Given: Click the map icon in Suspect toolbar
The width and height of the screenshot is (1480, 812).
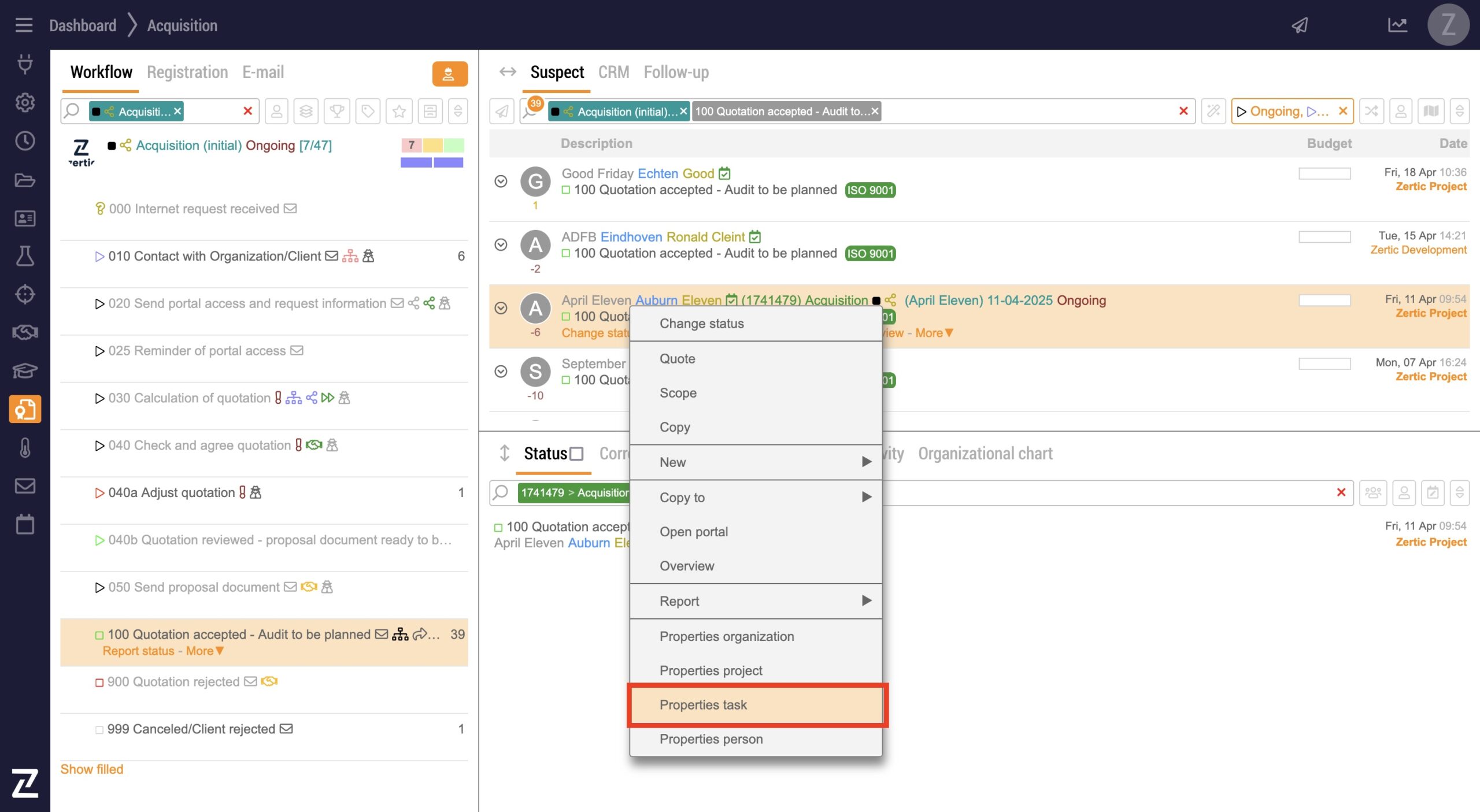Looking at the screenshot, I should [1431, 111].
